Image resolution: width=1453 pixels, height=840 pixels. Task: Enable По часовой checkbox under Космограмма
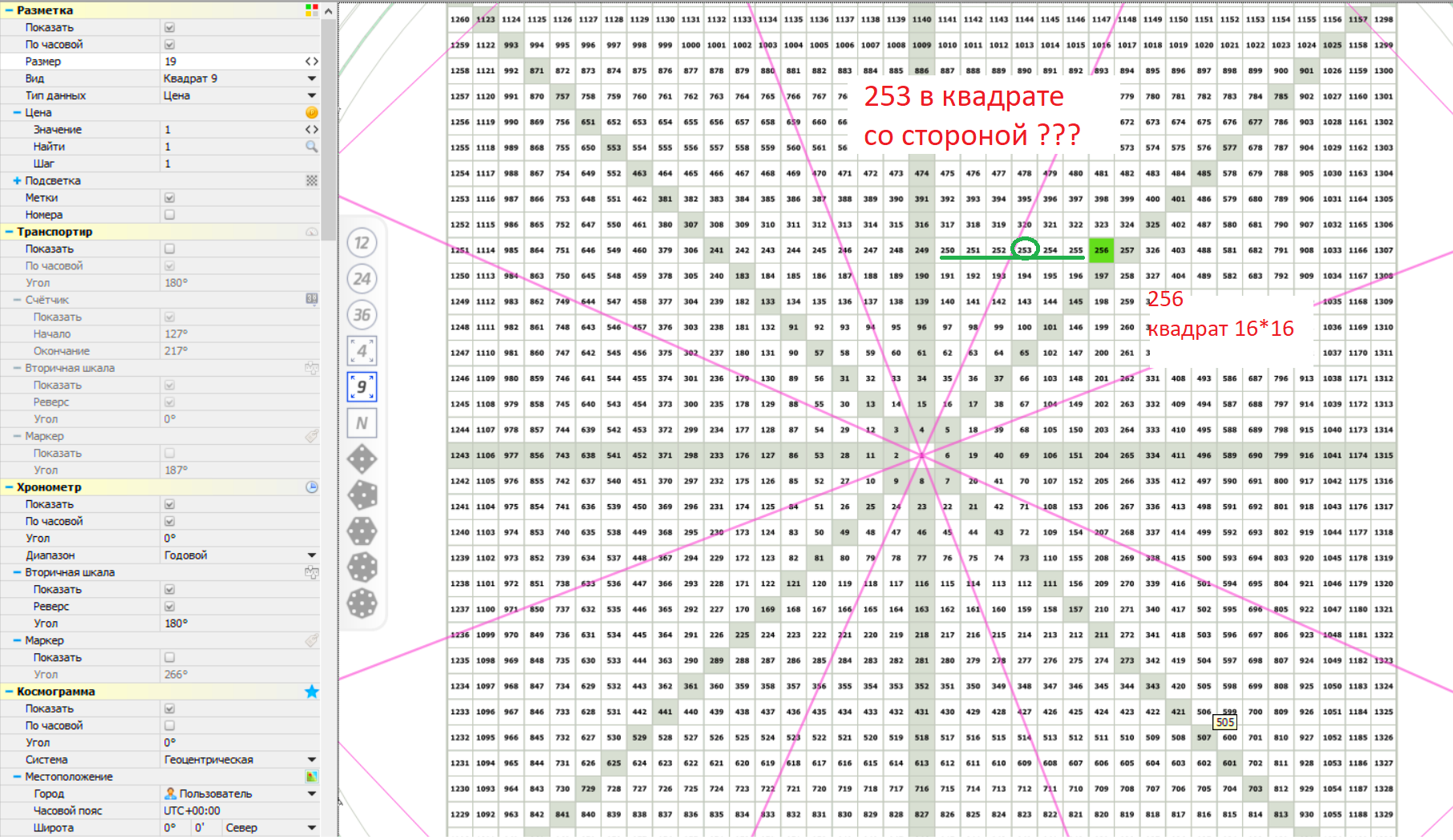pos(169,725)
